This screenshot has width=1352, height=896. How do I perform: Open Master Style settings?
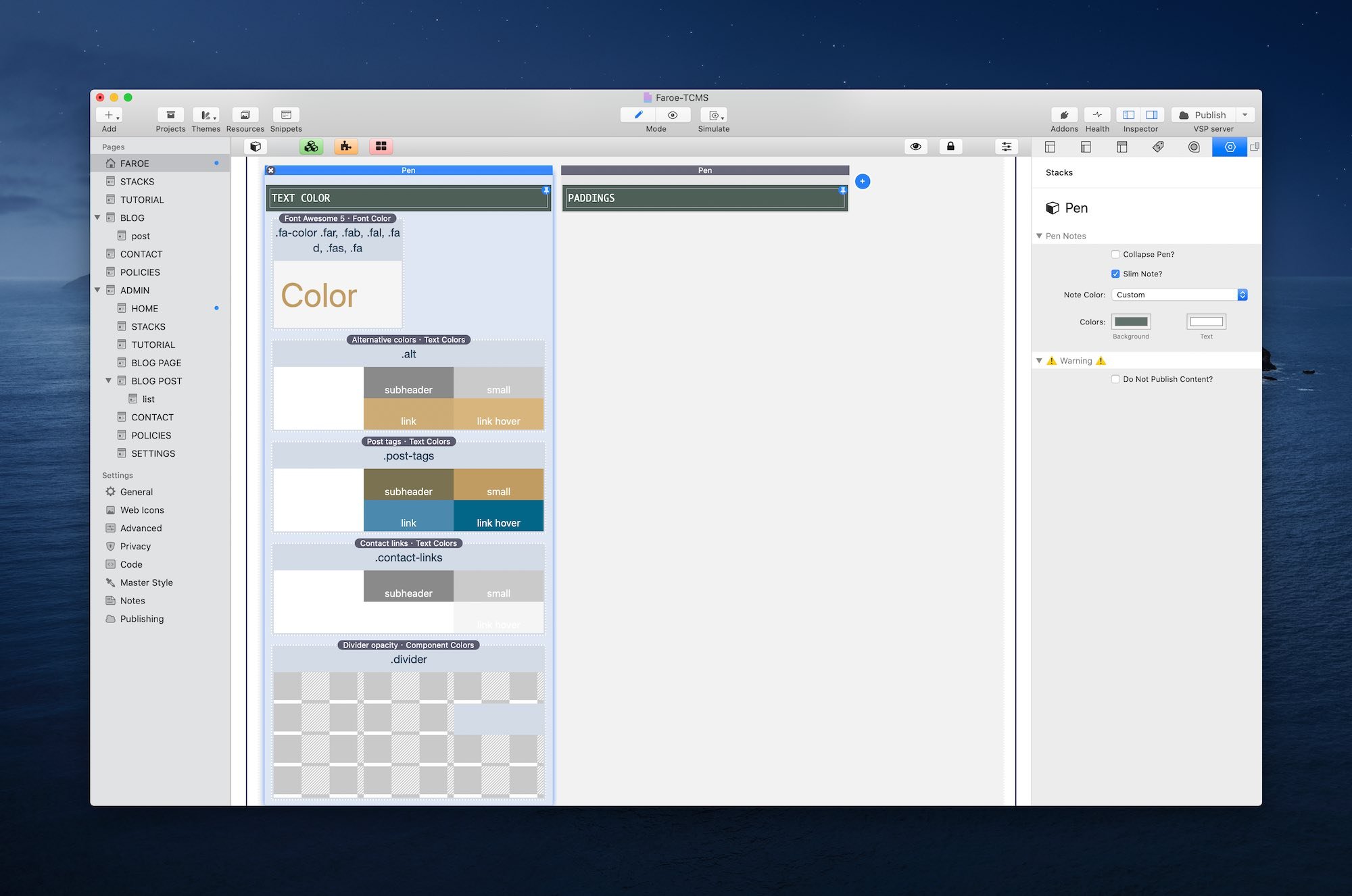coord(146,582)
